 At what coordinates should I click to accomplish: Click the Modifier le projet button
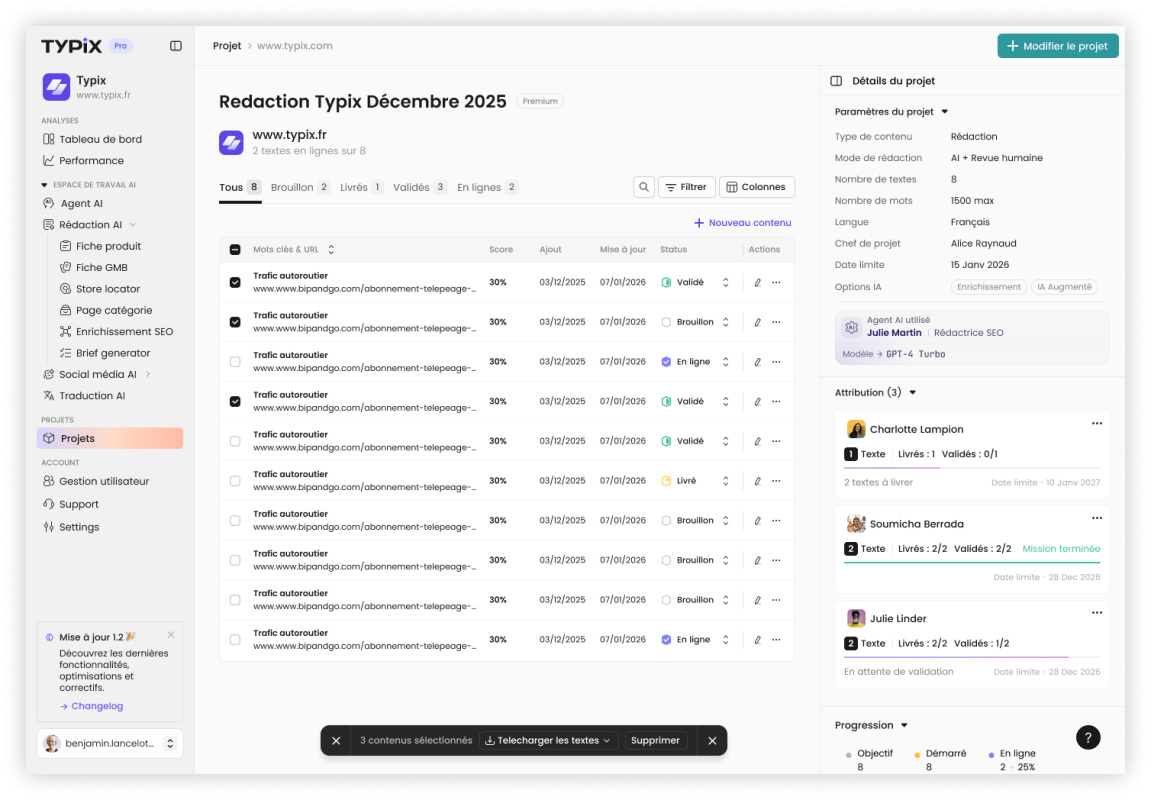tap(1057, 46)
